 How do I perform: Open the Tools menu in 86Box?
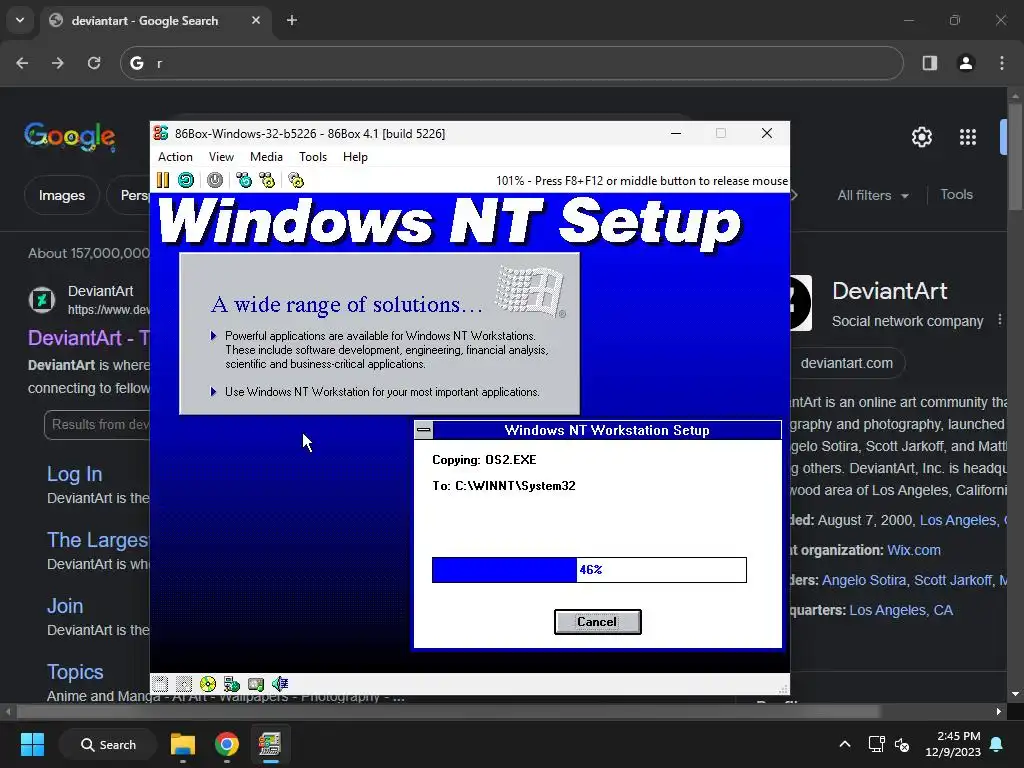pyautogui.click(x=313, y=157)
